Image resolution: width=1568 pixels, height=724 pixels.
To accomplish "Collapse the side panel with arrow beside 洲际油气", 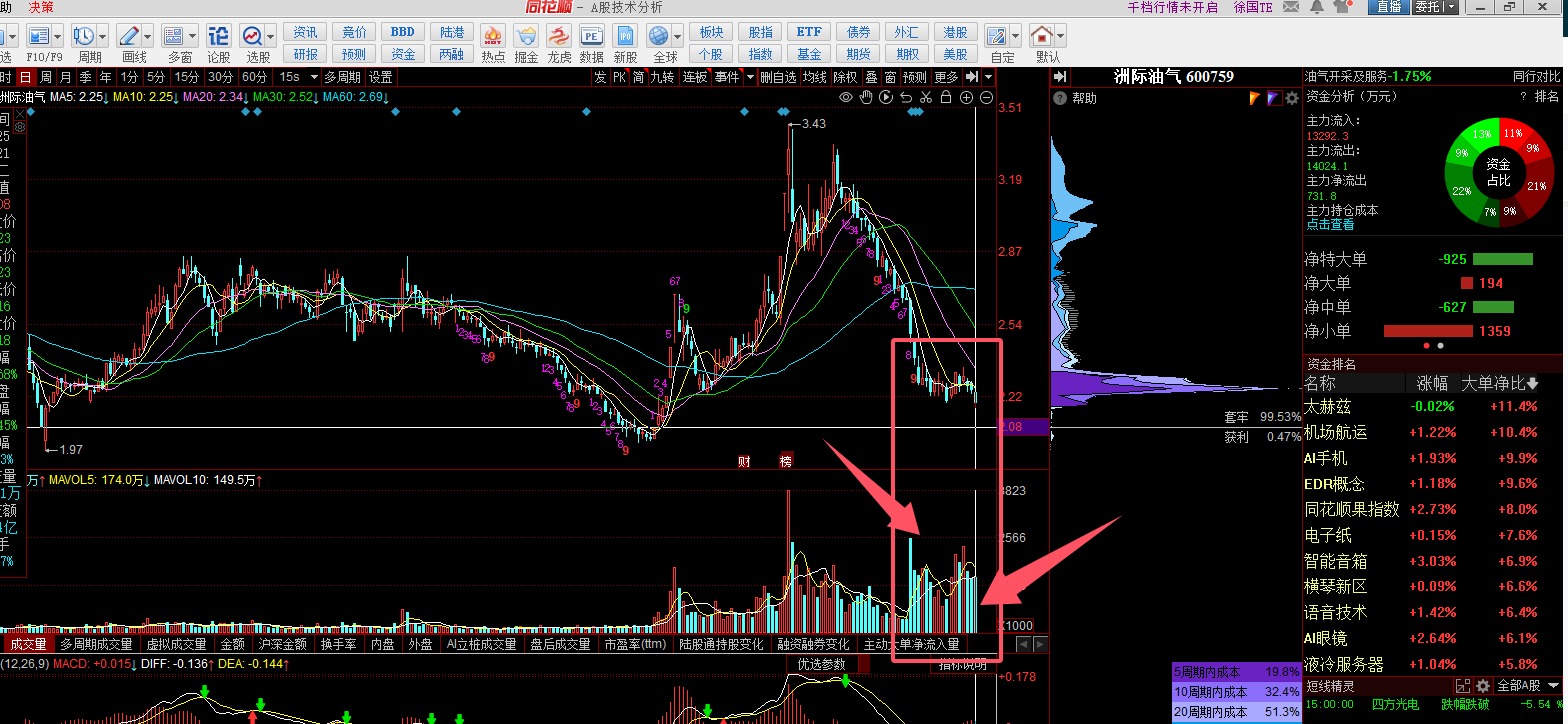I will (1060, 77).
